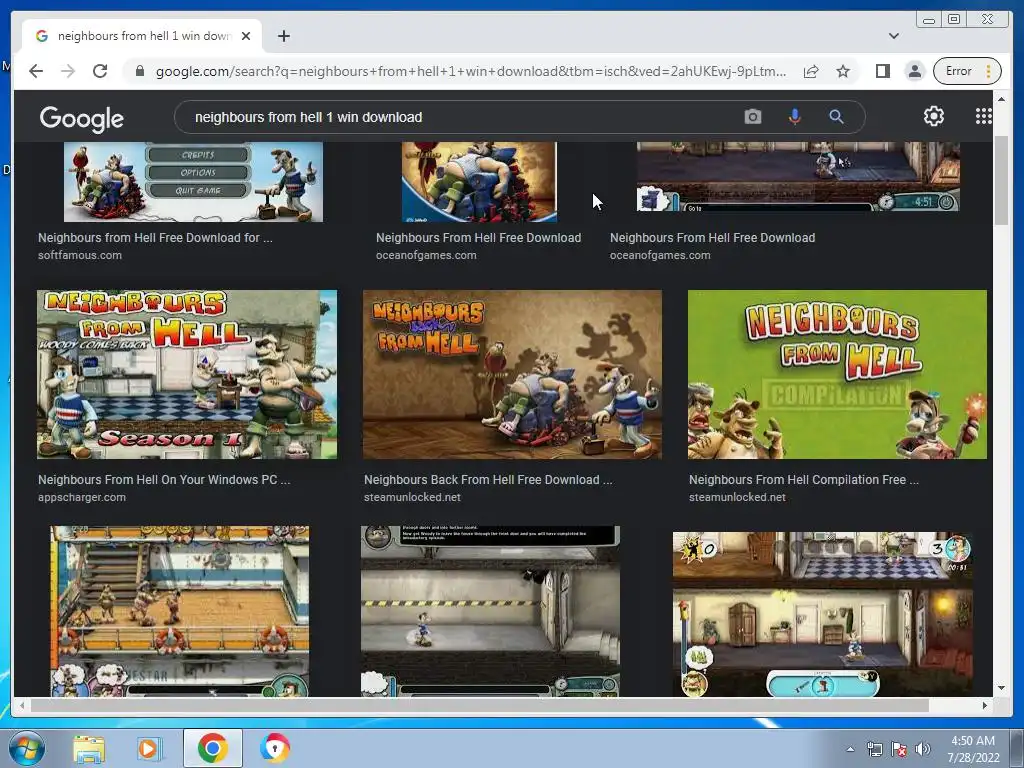Open grey hallway tutorial gameplay thumbnail
The image size is (1024, 768).
coord(490,611)
